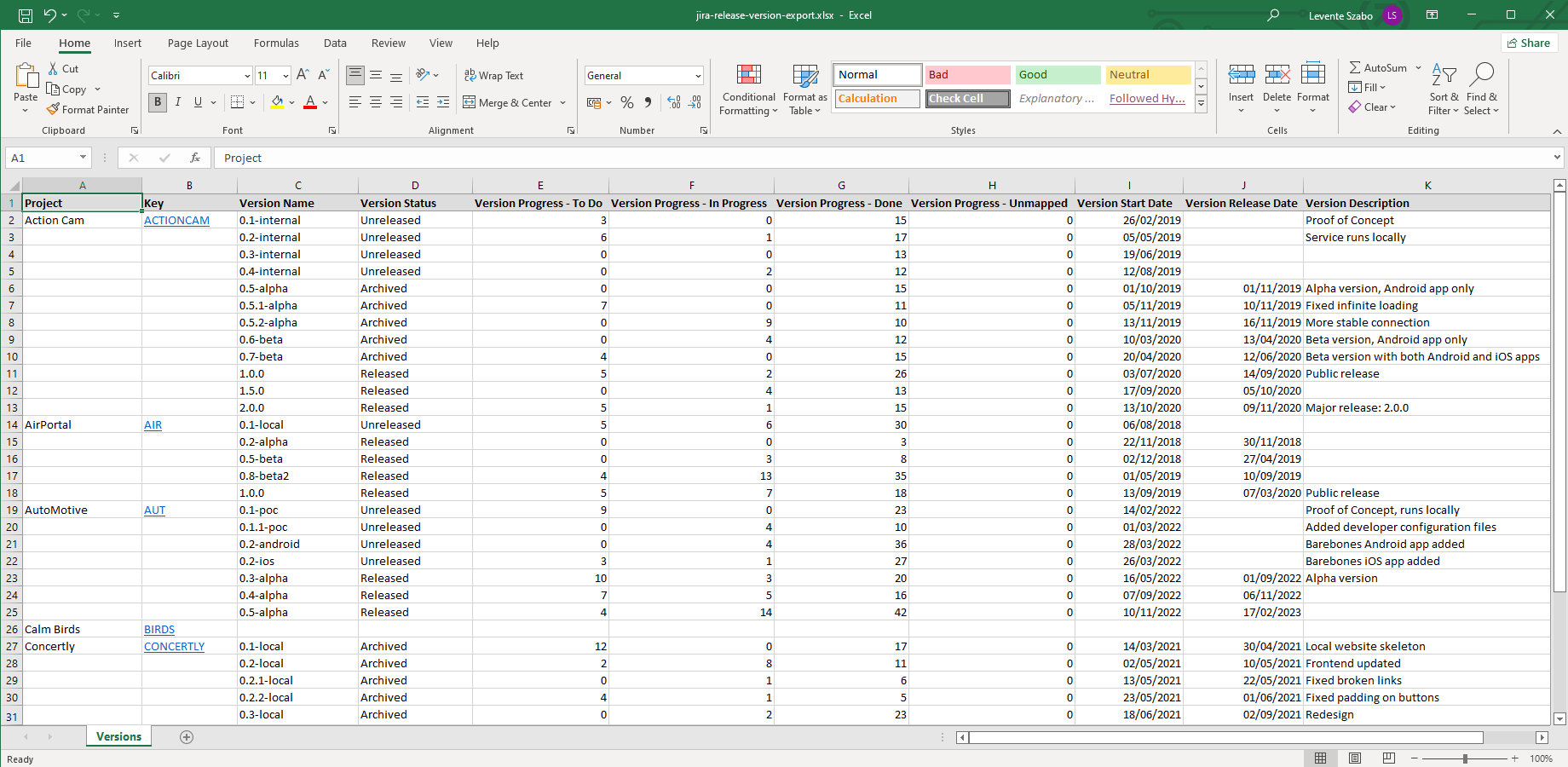Select column K header
This screenshot has width=1568, height=767.
pyautogui.click(x=1427, y=186)
